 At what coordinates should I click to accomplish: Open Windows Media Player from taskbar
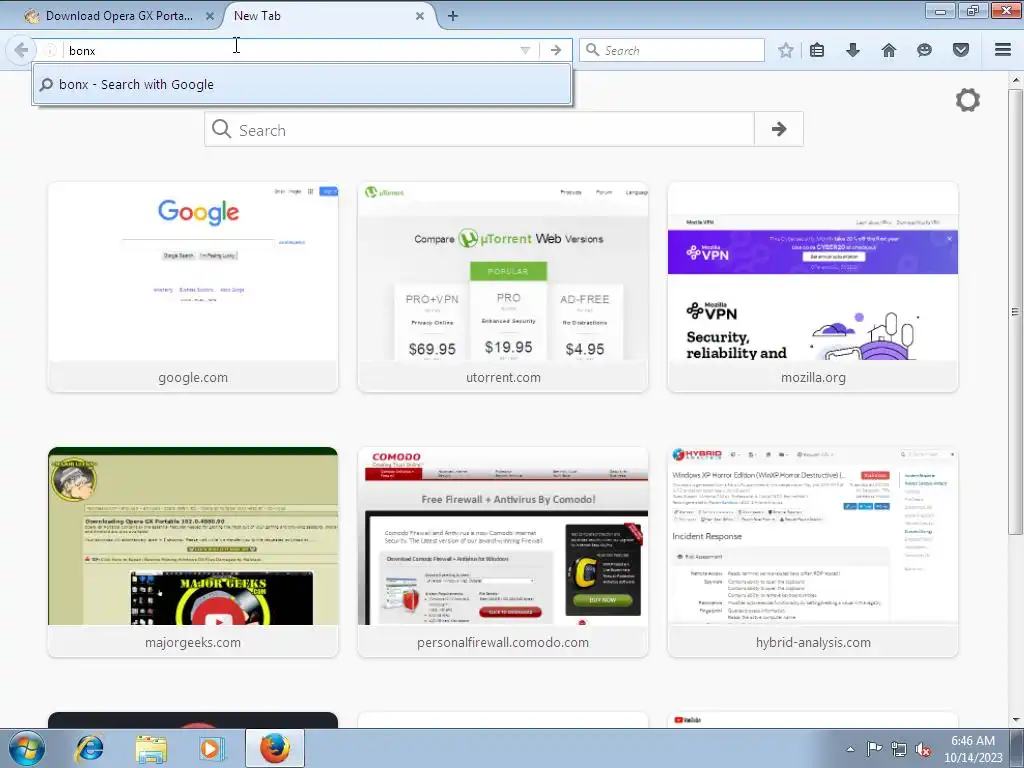[211, 748]
